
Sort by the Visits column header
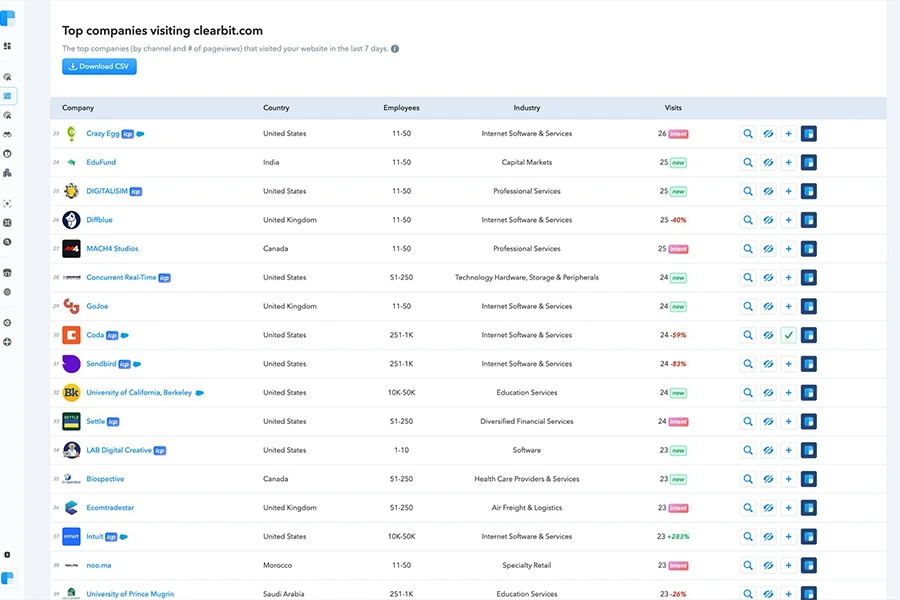[x=673, y=108]
